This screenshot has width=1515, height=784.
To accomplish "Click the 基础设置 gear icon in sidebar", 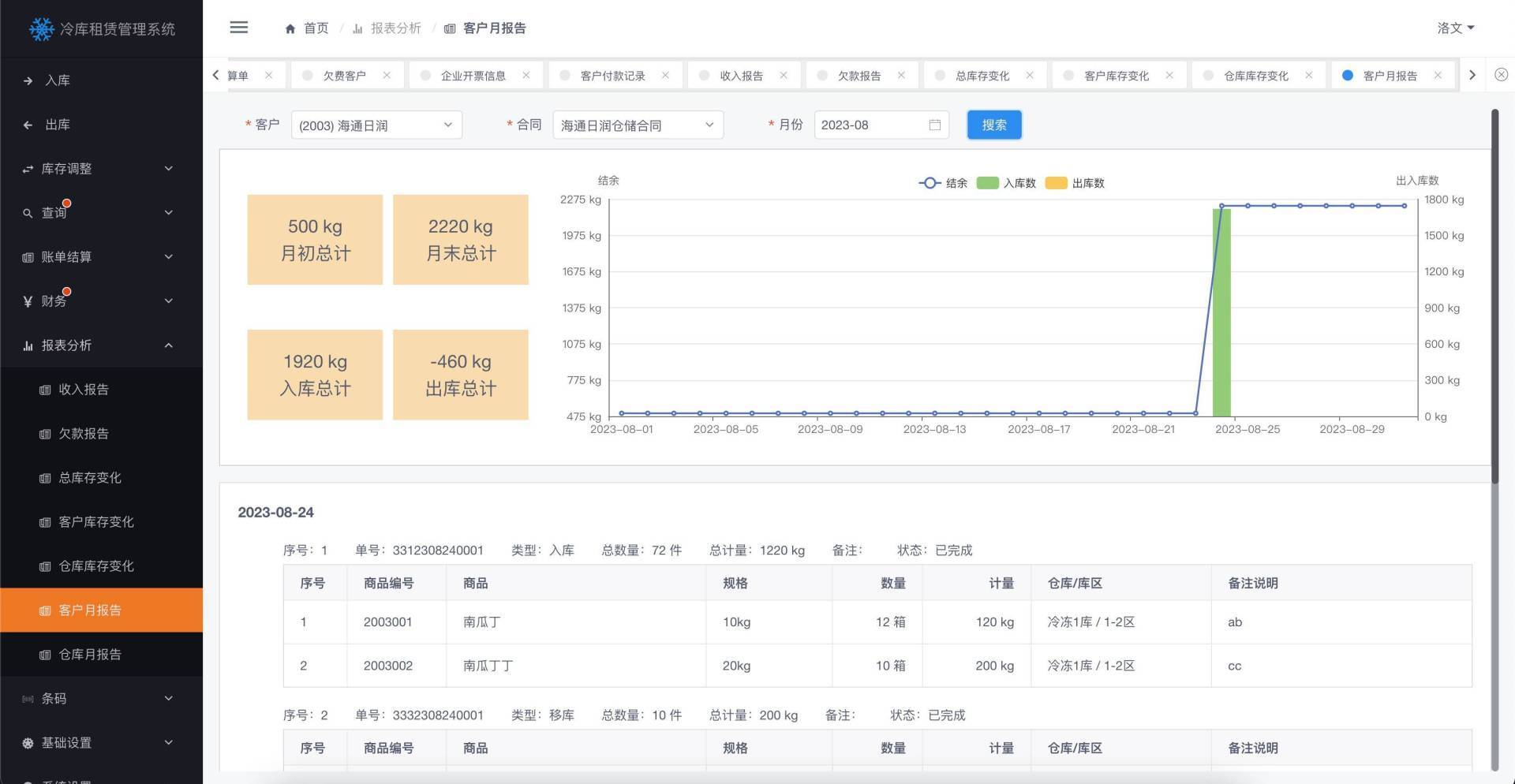I will [27, 742].
